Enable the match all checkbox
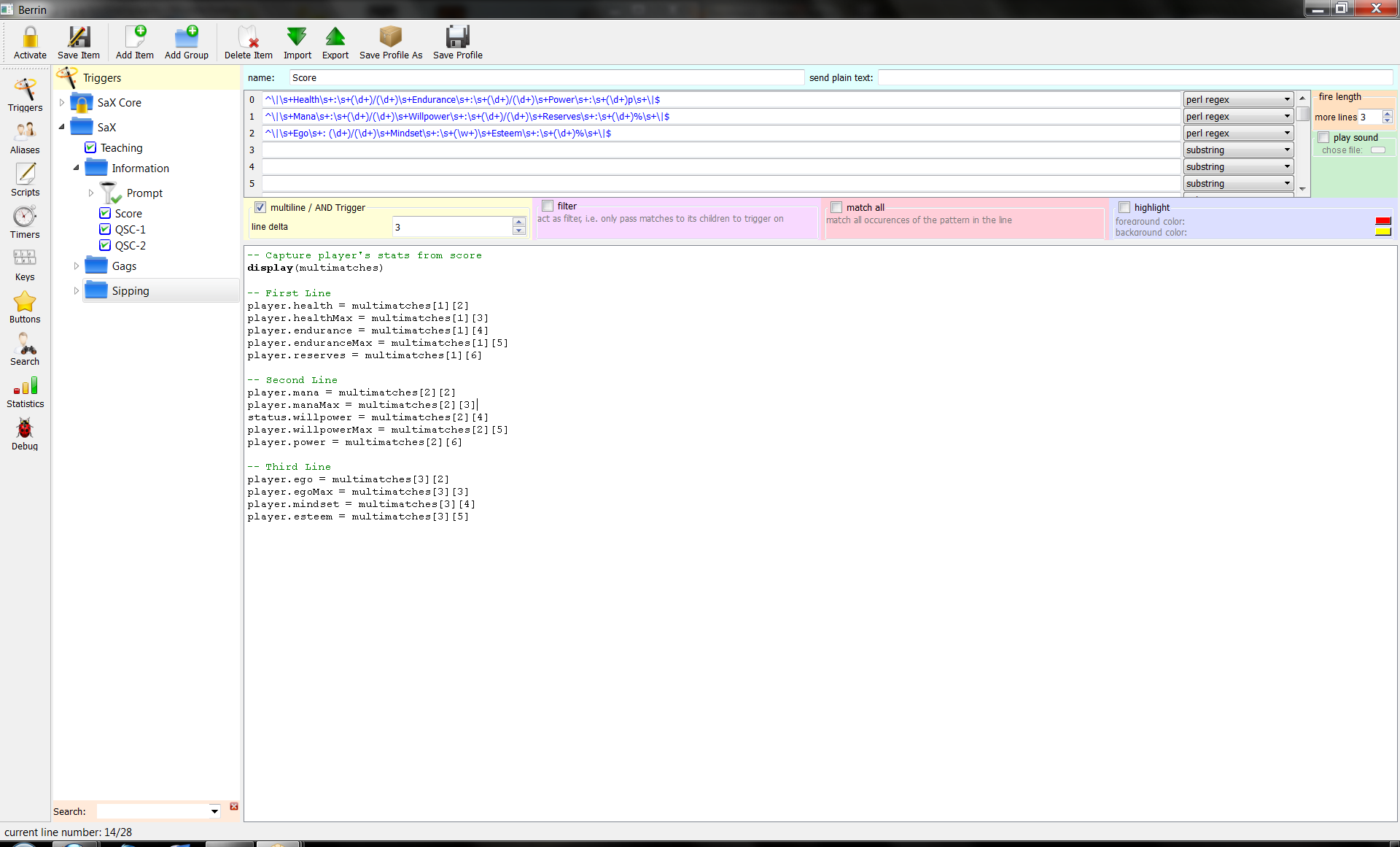The width and height of the screenshot is (1400, 847). pyautogui.click(x=836, y=207)
